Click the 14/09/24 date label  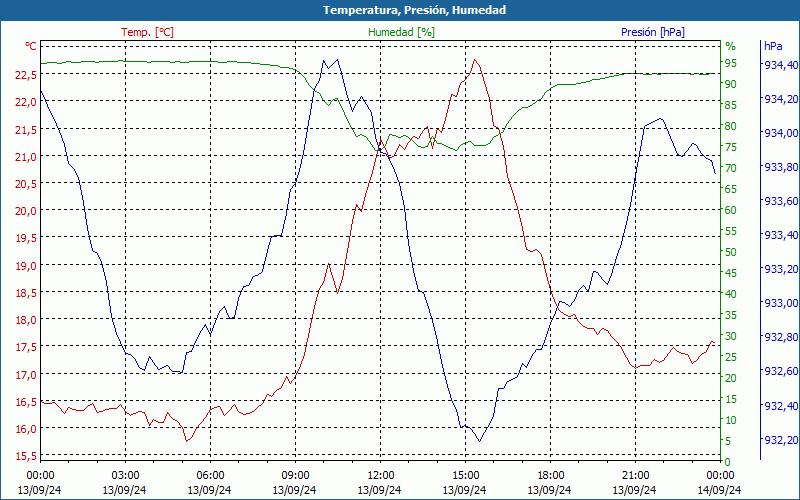(719, 490)
